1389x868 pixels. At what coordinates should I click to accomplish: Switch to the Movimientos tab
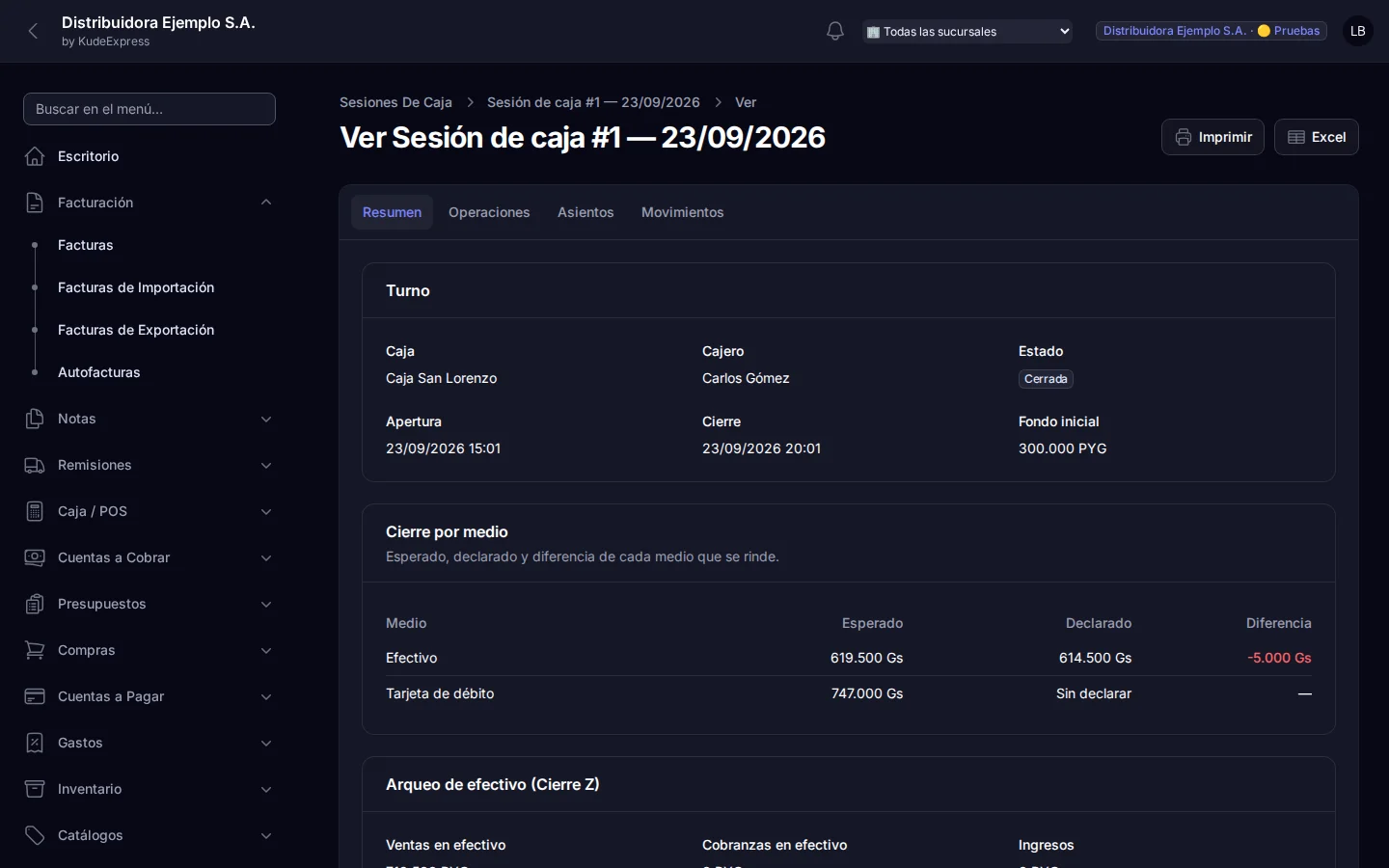(683, 212)
